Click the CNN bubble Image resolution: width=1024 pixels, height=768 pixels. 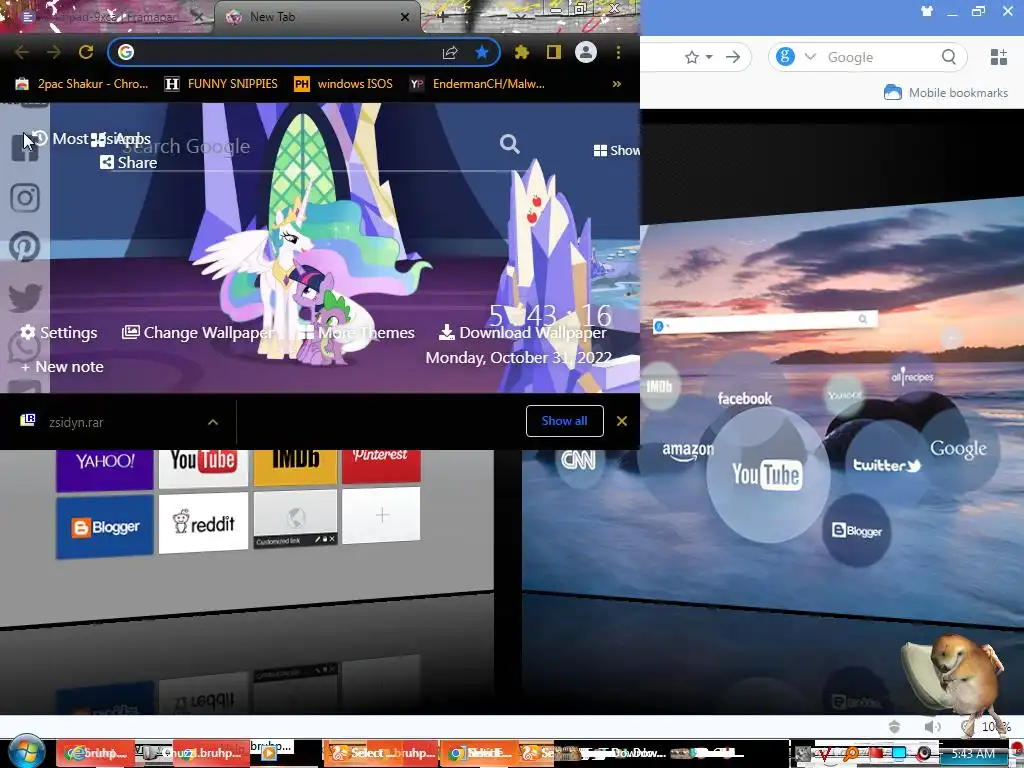point(578,460)
